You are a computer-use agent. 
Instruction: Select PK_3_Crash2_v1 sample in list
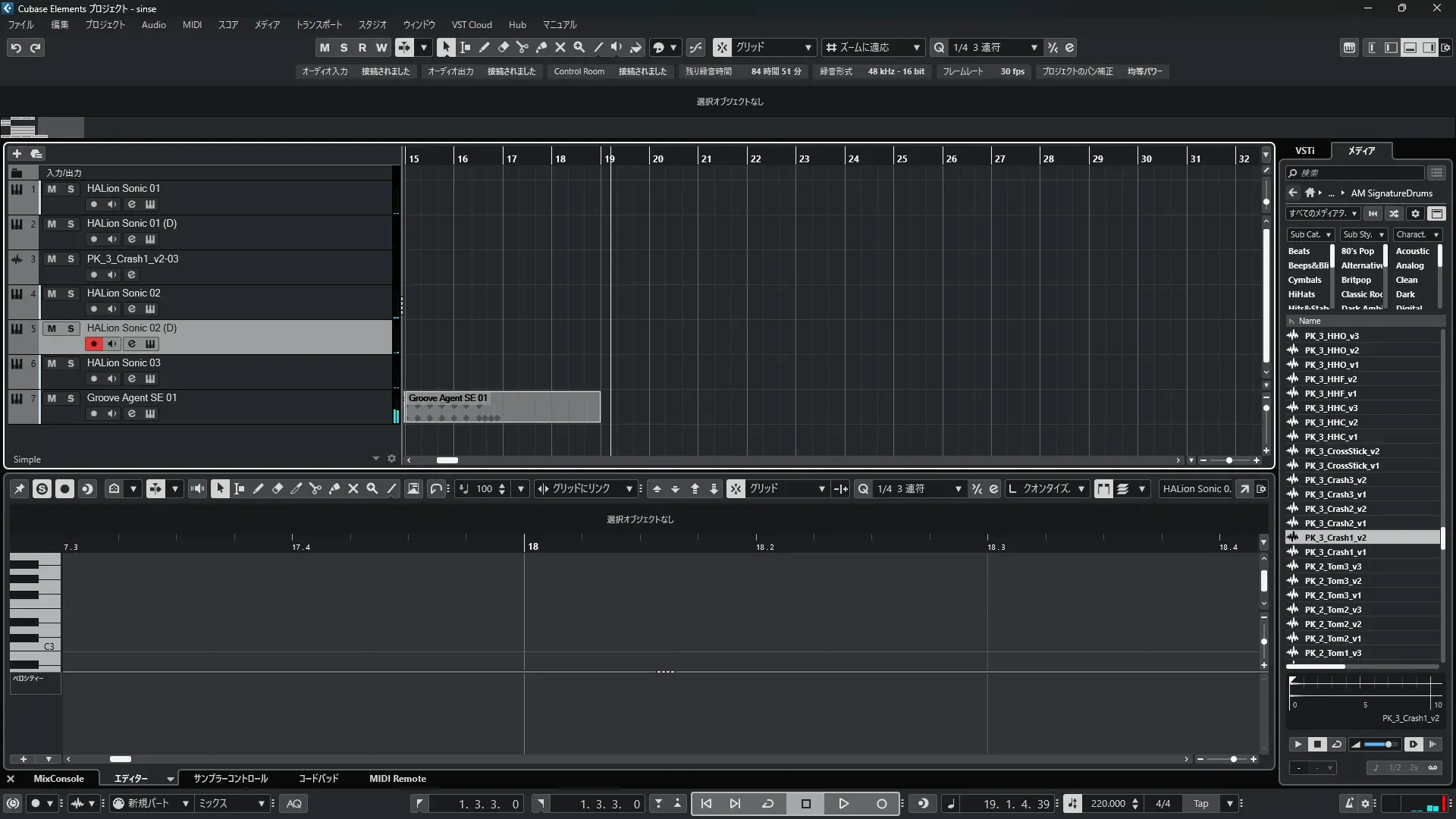pos(1335,523)
